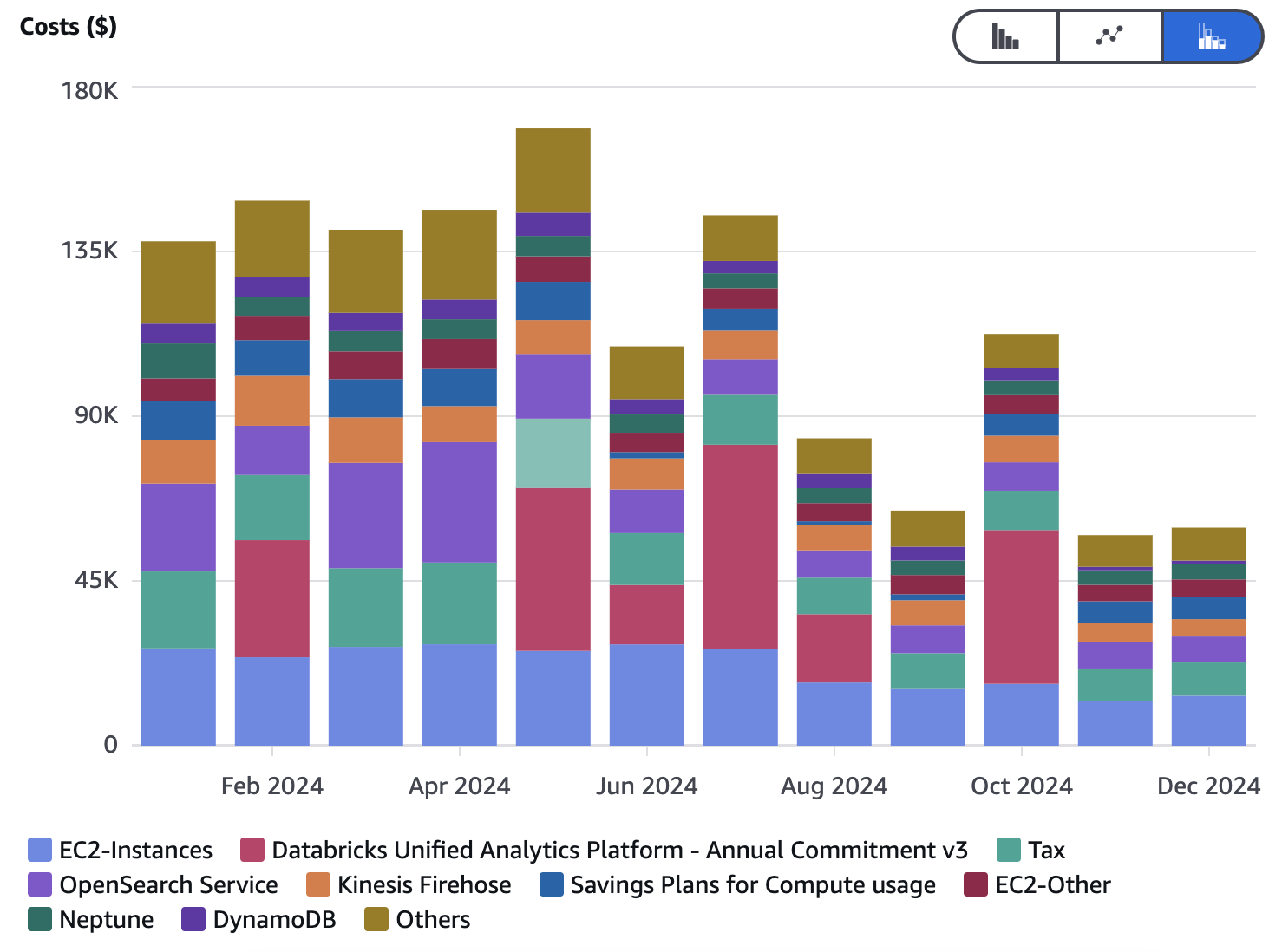Click the "Costs ($)" chart title
This screenshot has width=1282, height=952.
pos(69,27)
